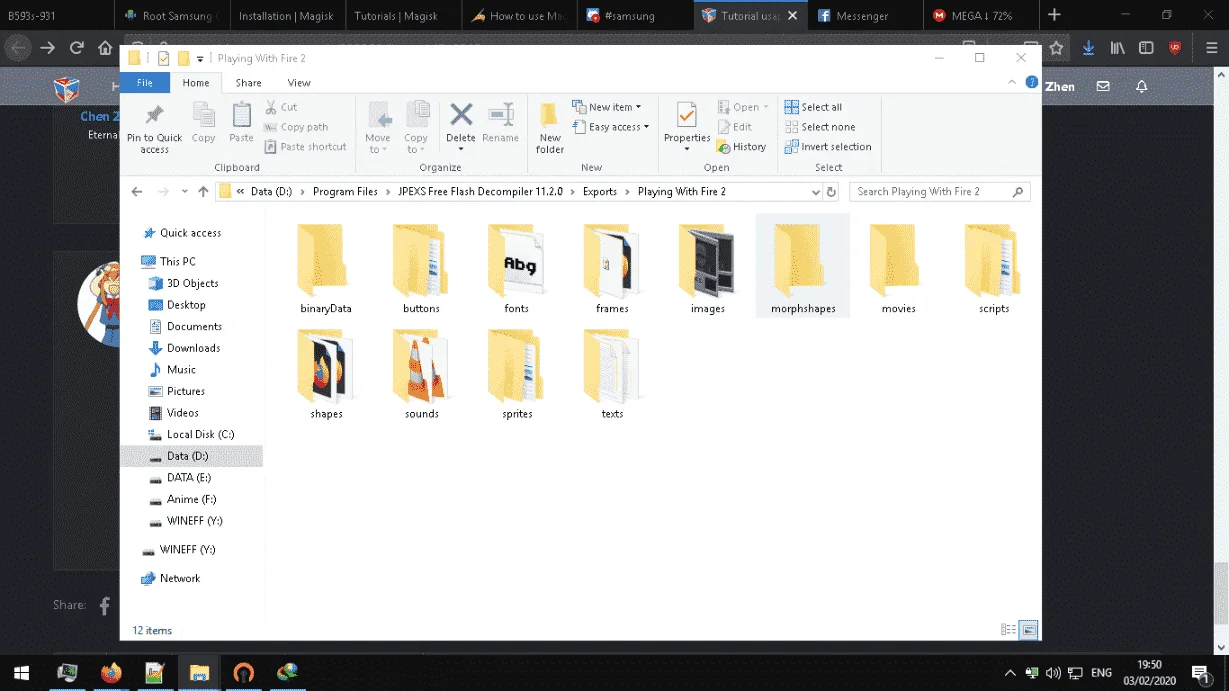This screenshot has height=691, width=1229.
Task: Open the Quick Access Toolbar customize dropdown
Action: click(200, 58)
